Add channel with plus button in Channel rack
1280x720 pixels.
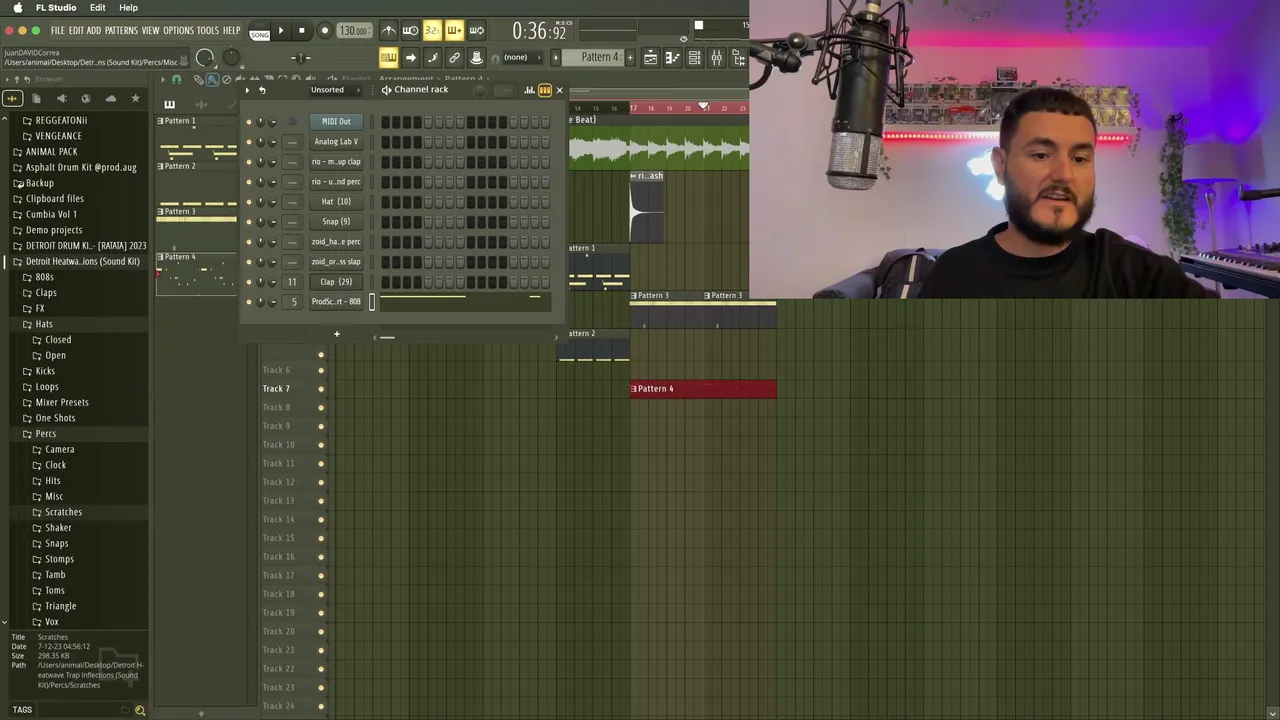coord(337,334)
